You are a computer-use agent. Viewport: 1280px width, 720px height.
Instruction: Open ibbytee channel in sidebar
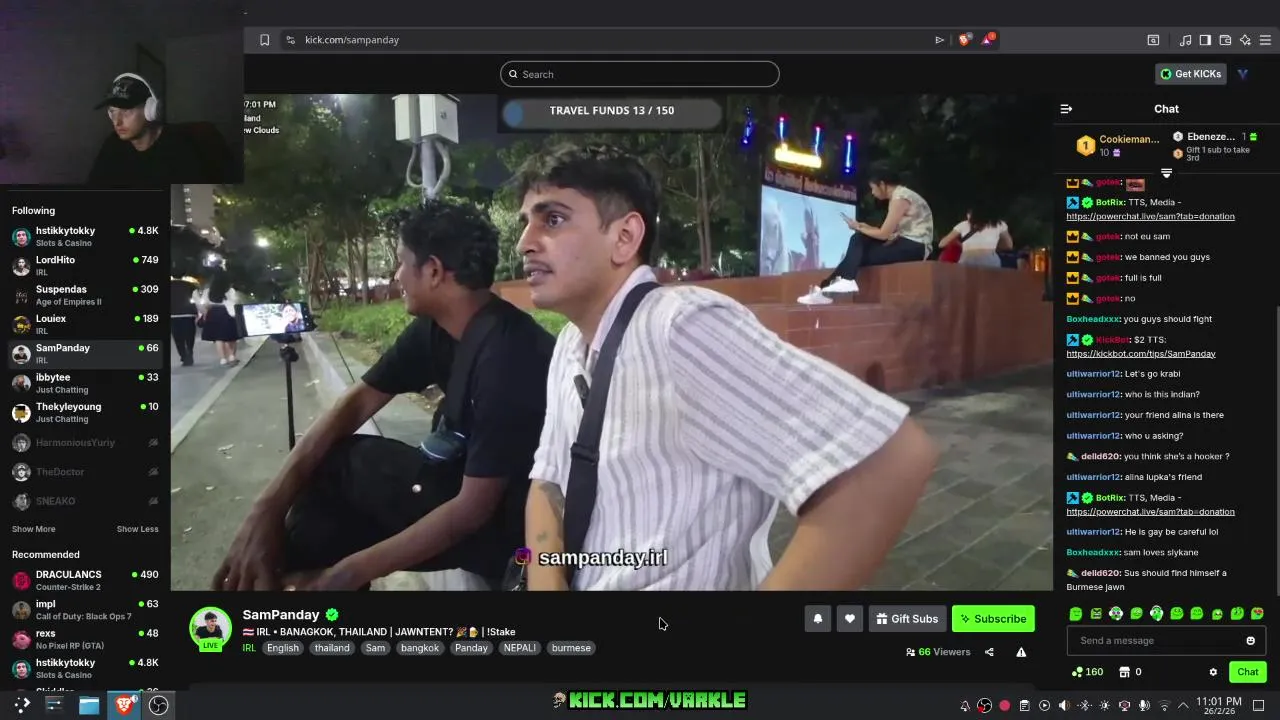coord(85,383)
